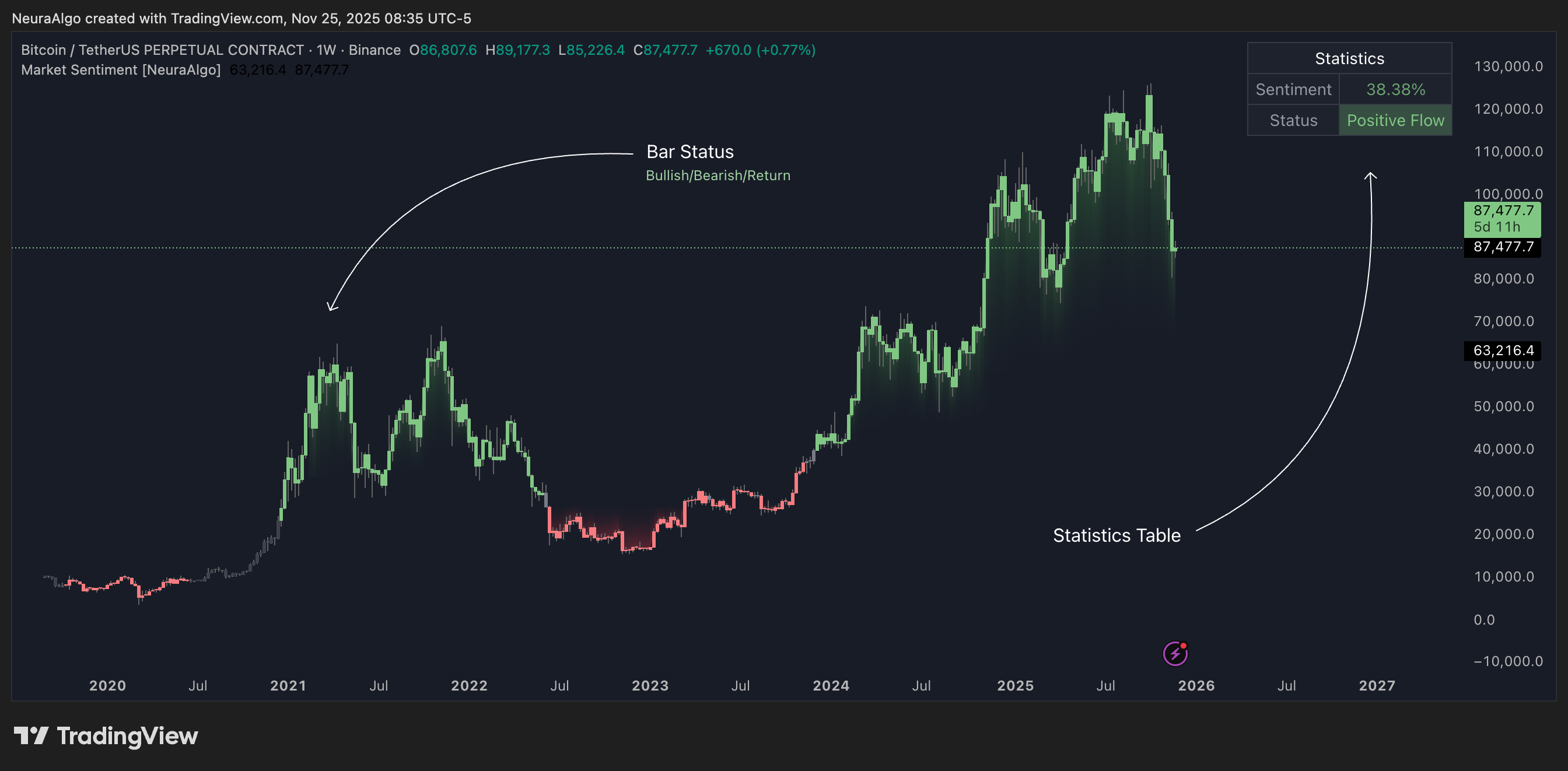Click the Status label in statistics table
Viewport: 1568px width, 771px height.
1293,121
